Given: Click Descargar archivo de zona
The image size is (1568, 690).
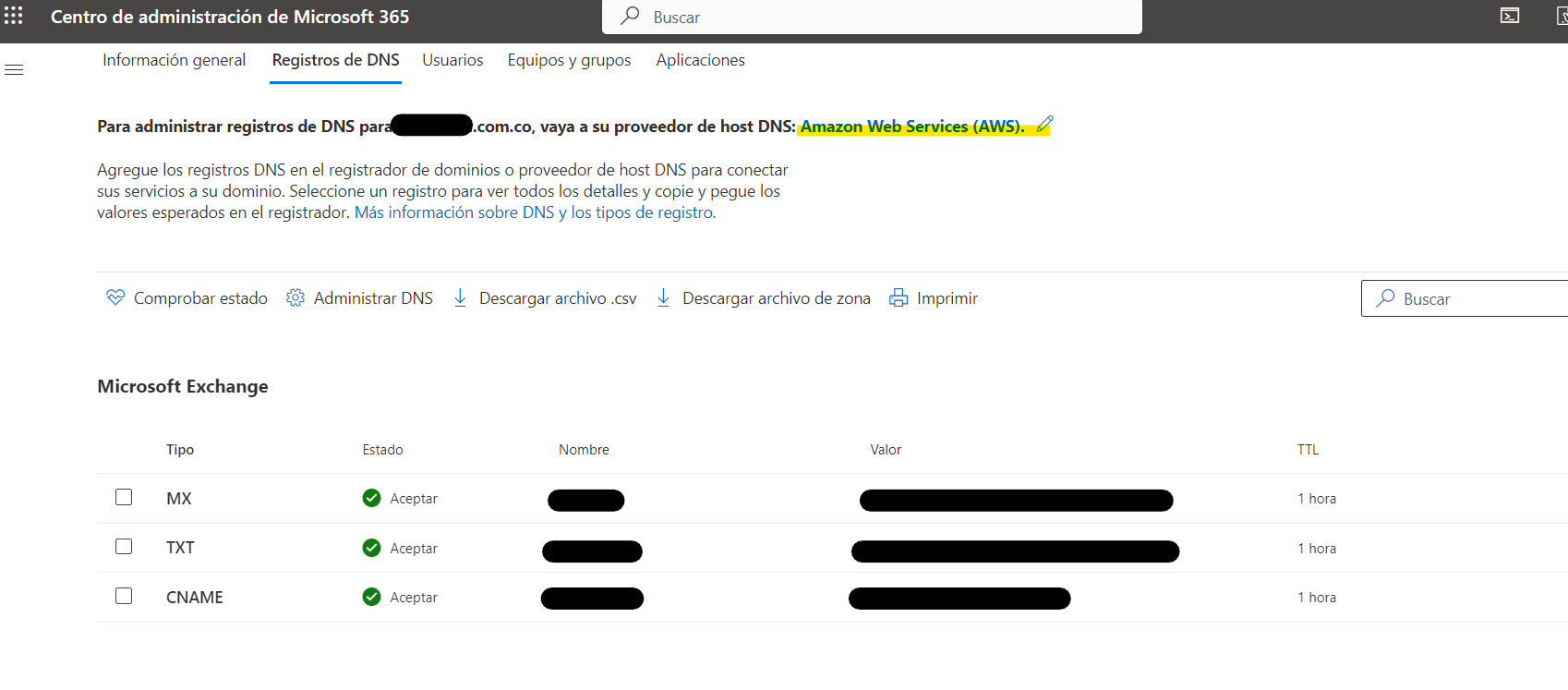Looking at the screenshot, I should [763, 297].
